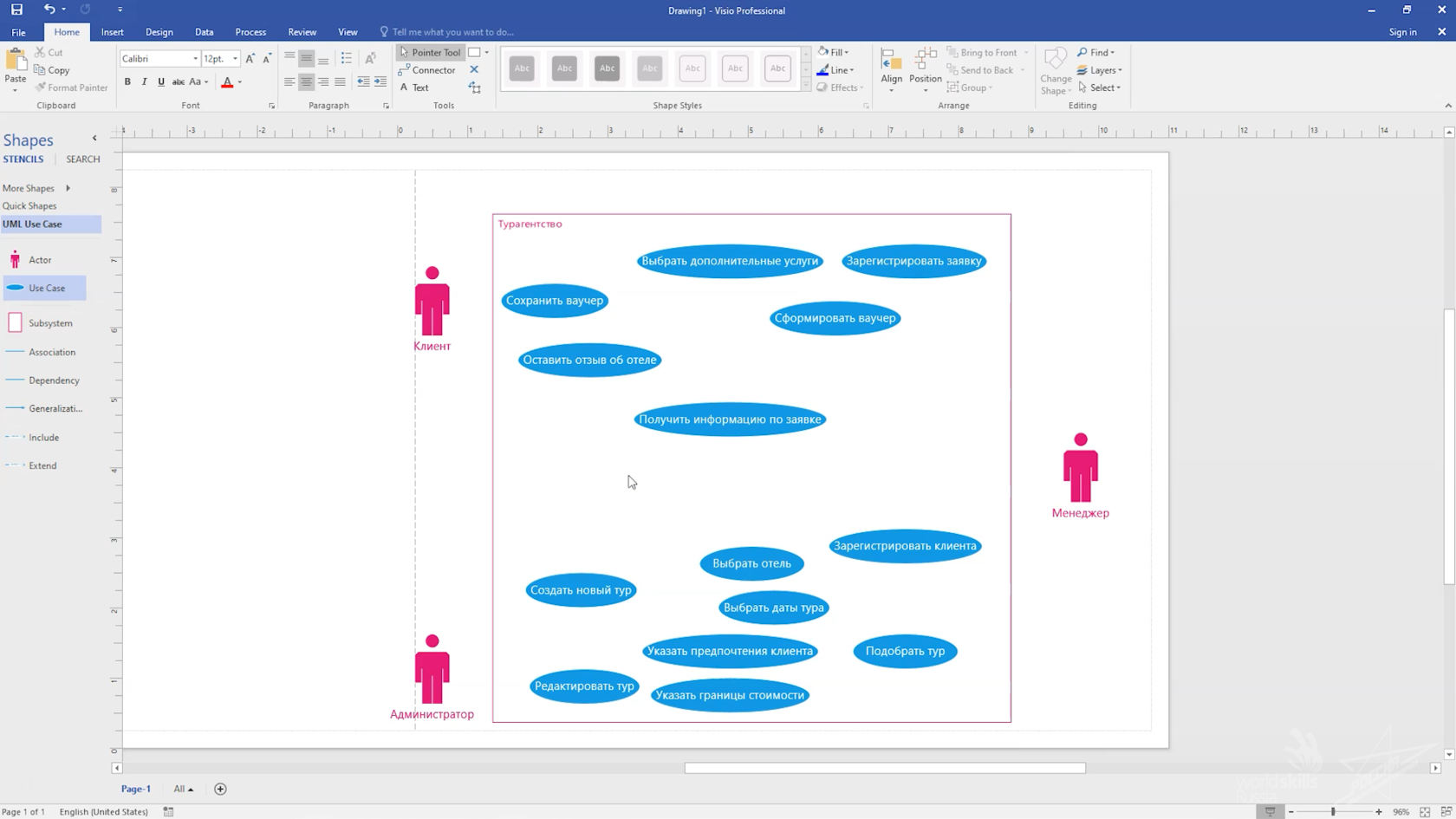Toggle underline formatting
The width and height of the screenshot is (1456, 819).
click(160, 82)
